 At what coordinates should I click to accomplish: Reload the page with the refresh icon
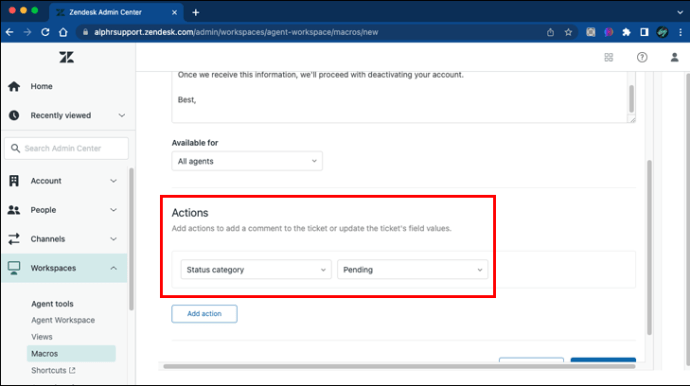coord(45,32)
